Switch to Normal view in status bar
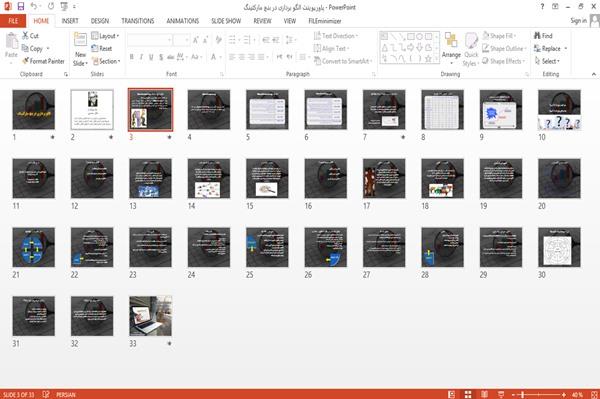Screen dimensions: 600x399 click(452, 394)
